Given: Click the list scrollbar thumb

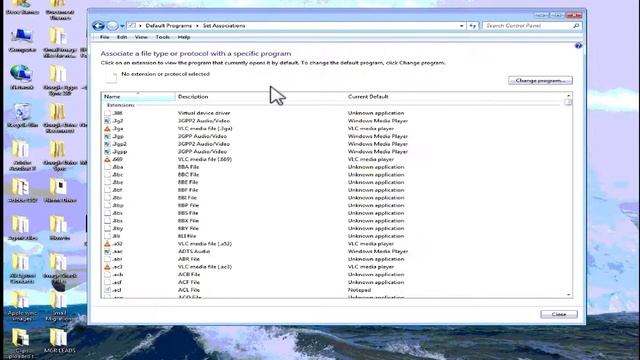Looking at the screenshot, I should 568,102.
